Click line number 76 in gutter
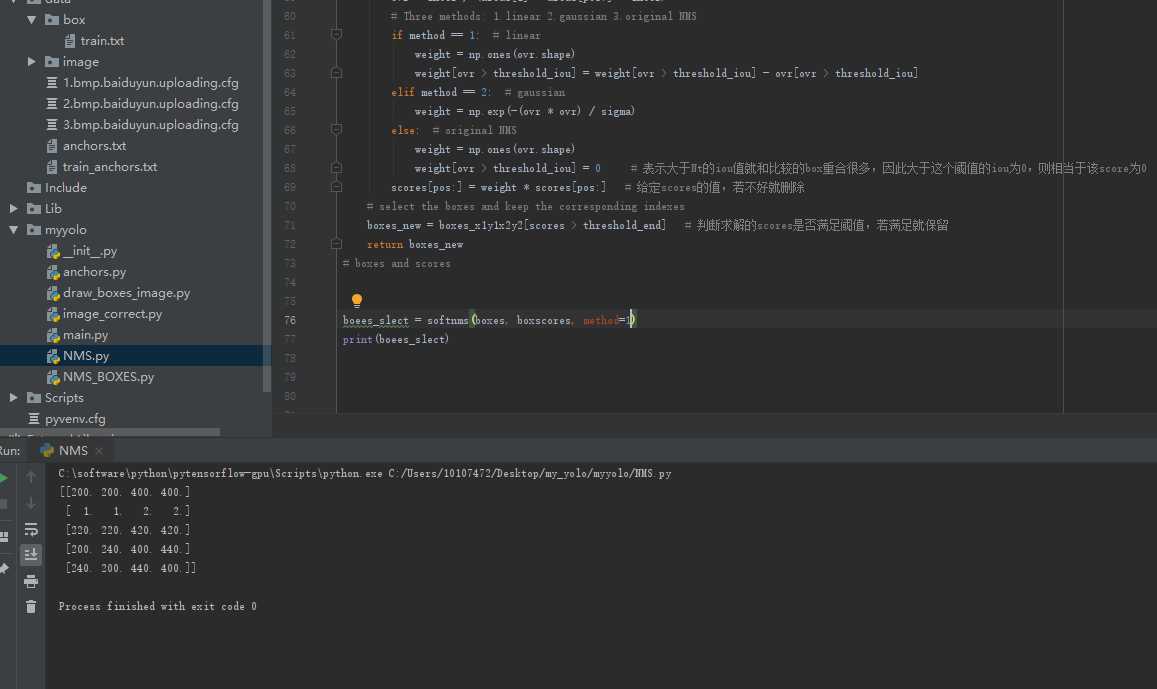 coord(290,320)
